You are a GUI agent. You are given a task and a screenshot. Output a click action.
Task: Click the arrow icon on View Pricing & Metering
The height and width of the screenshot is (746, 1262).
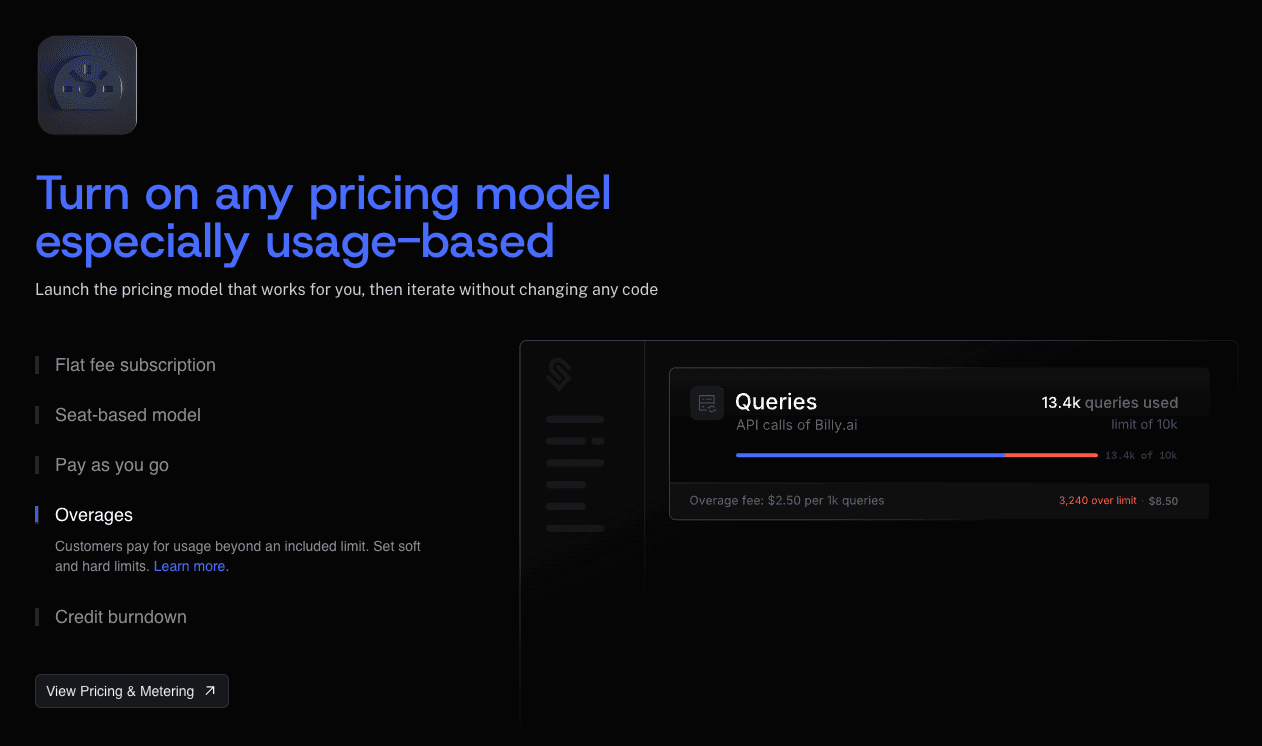coord(210,691)
